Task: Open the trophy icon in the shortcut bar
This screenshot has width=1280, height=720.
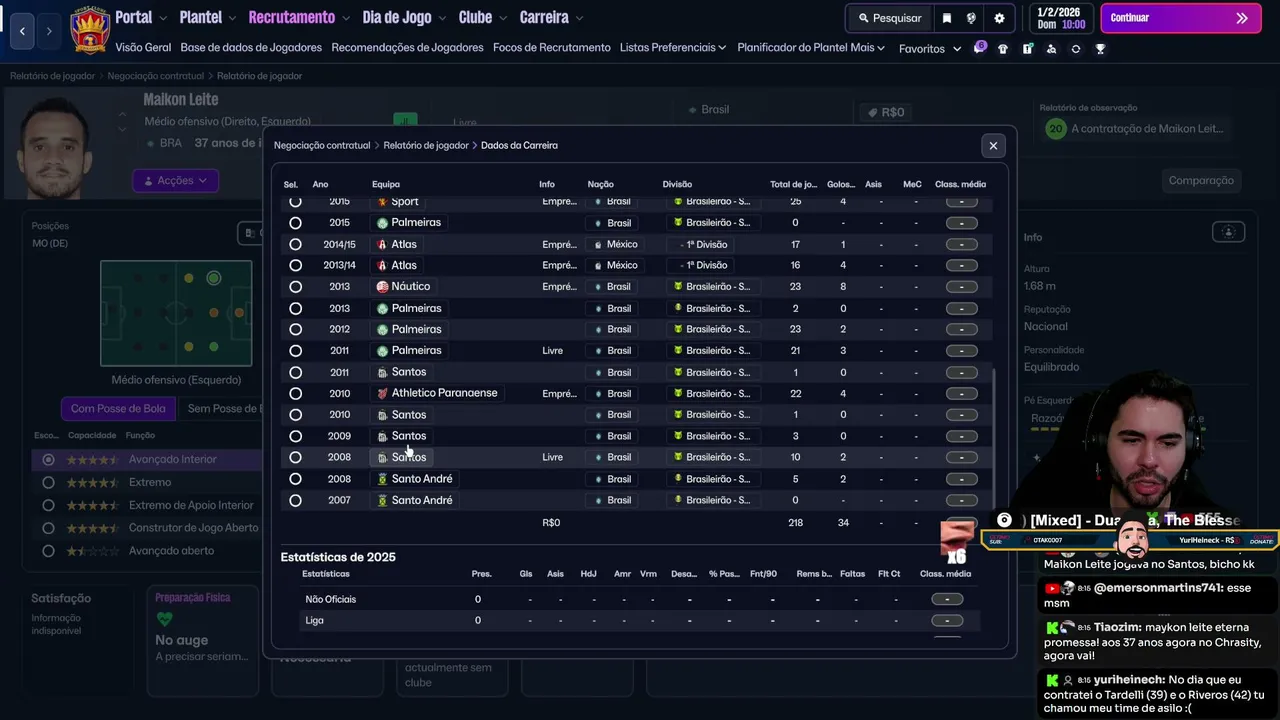Action: click(1100, 49)
